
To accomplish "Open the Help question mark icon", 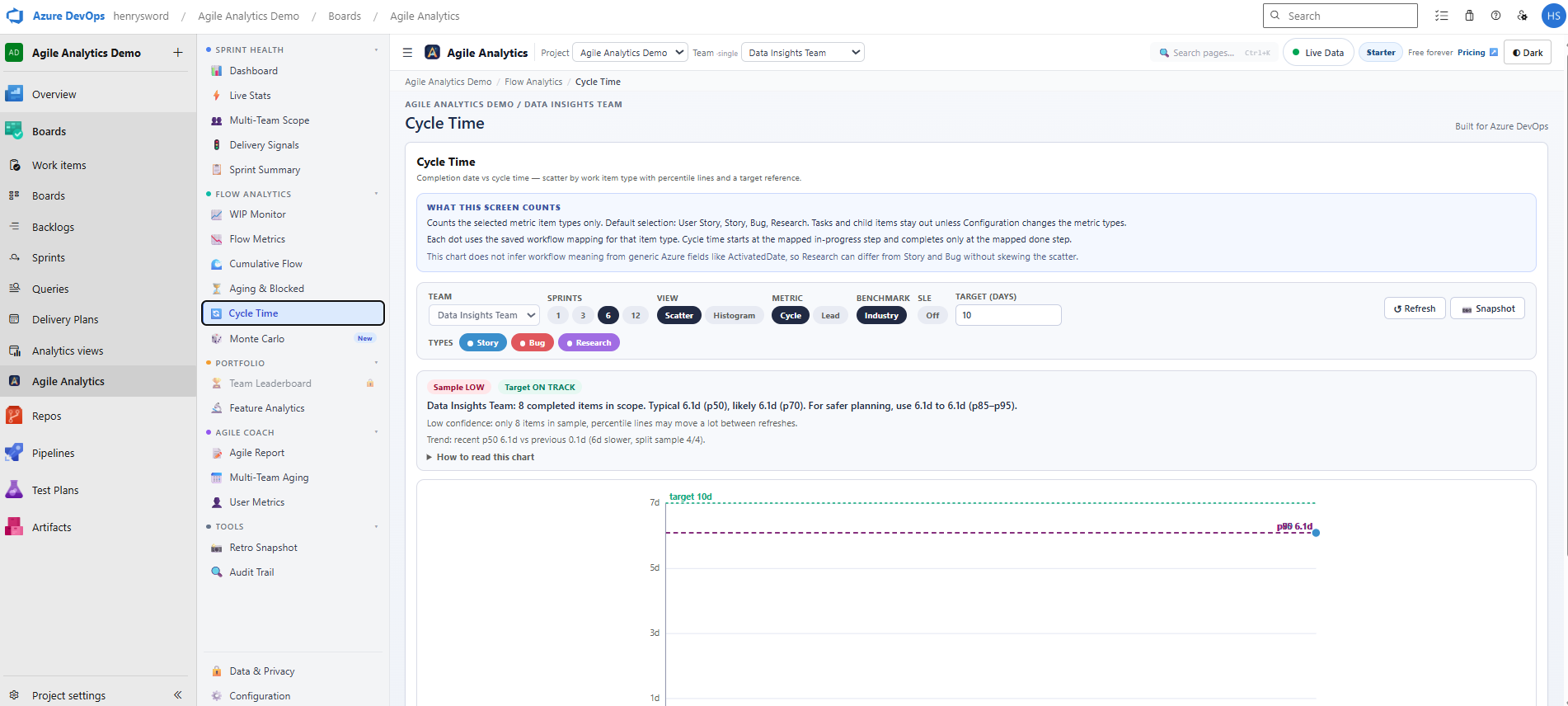I will tap(1495, 16).
